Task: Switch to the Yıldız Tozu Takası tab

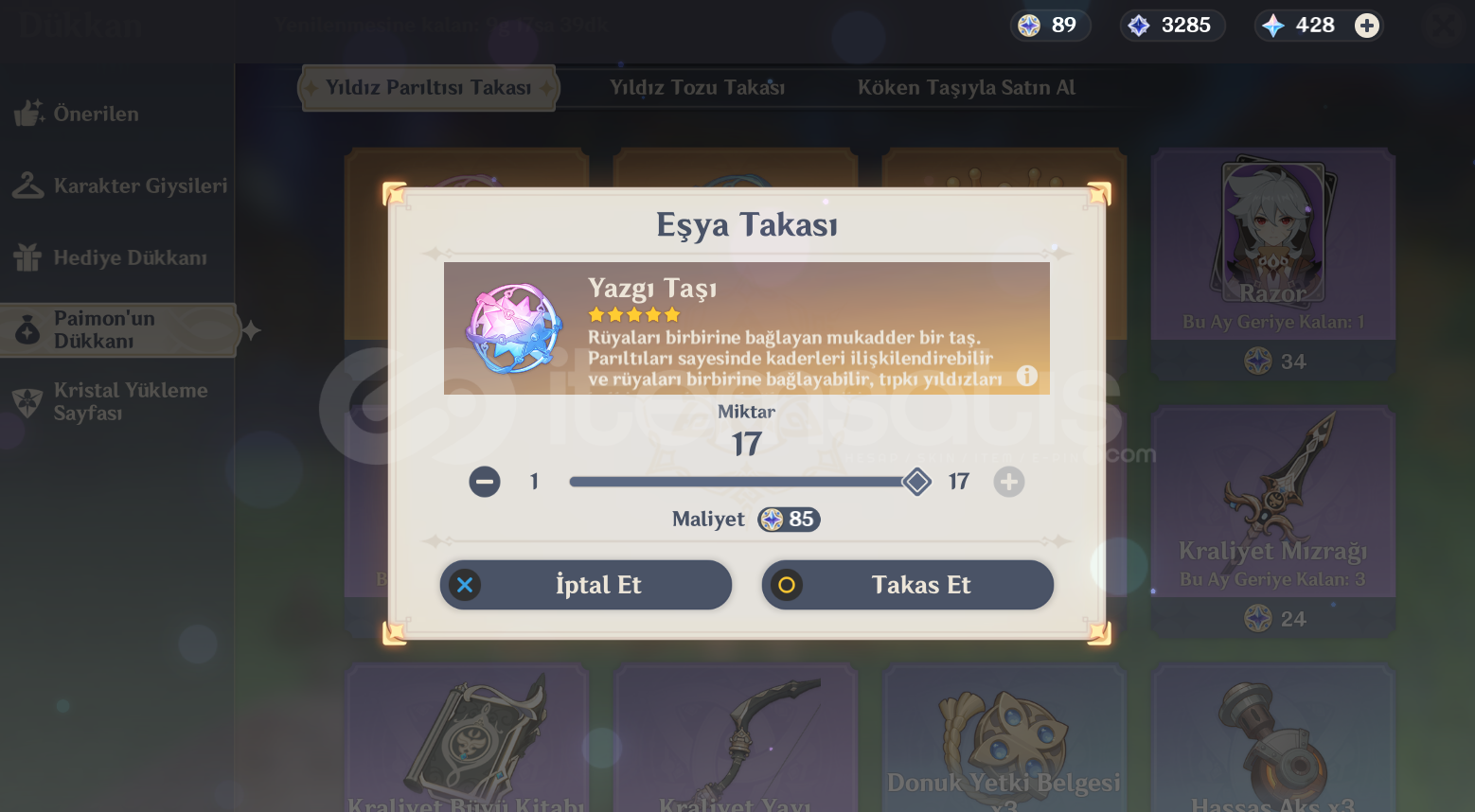Action: pyautogui.click(x=698, y=88)
